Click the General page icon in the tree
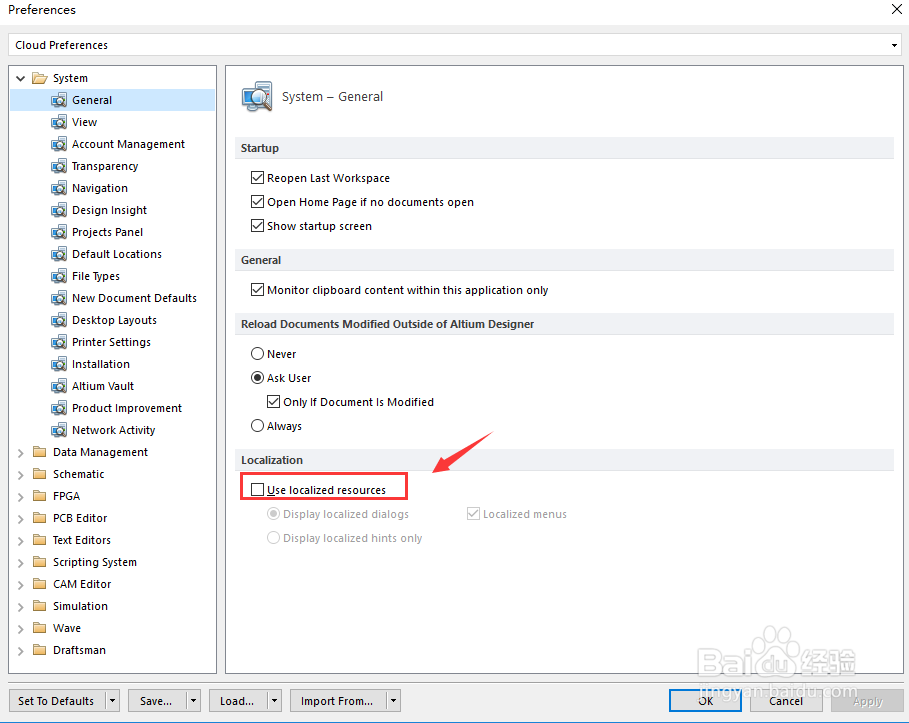909x723 pixels. pyautogui.click(x=59, y=100)
